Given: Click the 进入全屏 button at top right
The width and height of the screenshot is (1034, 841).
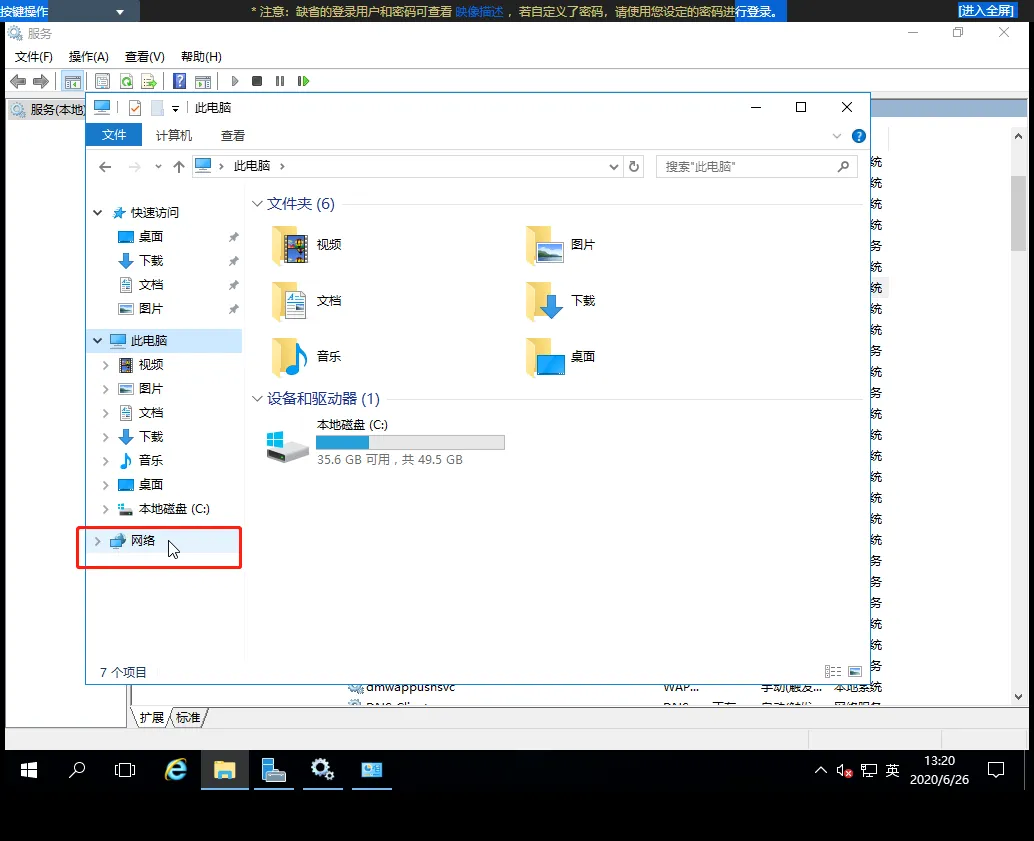Looking at the screenshot, I should (x=986, y=10).
